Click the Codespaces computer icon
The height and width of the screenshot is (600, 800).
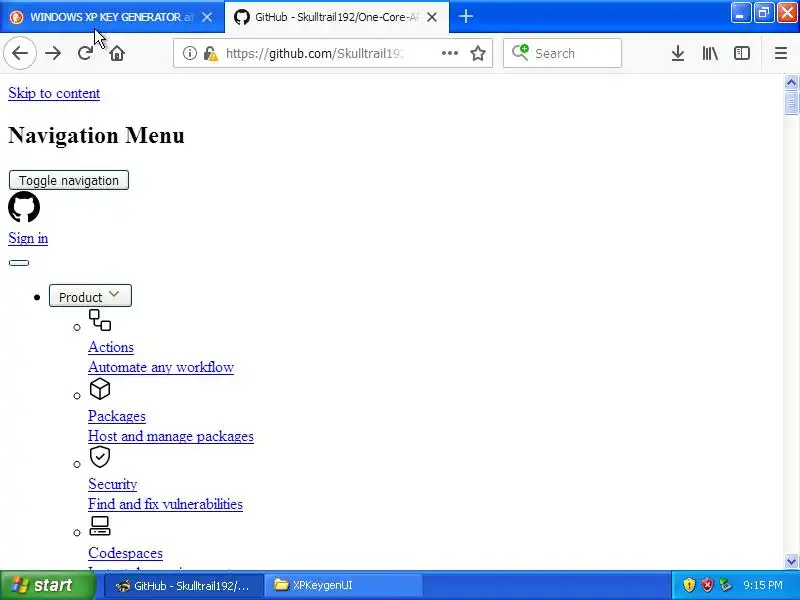pyautogui.click(x=100, y=526)
